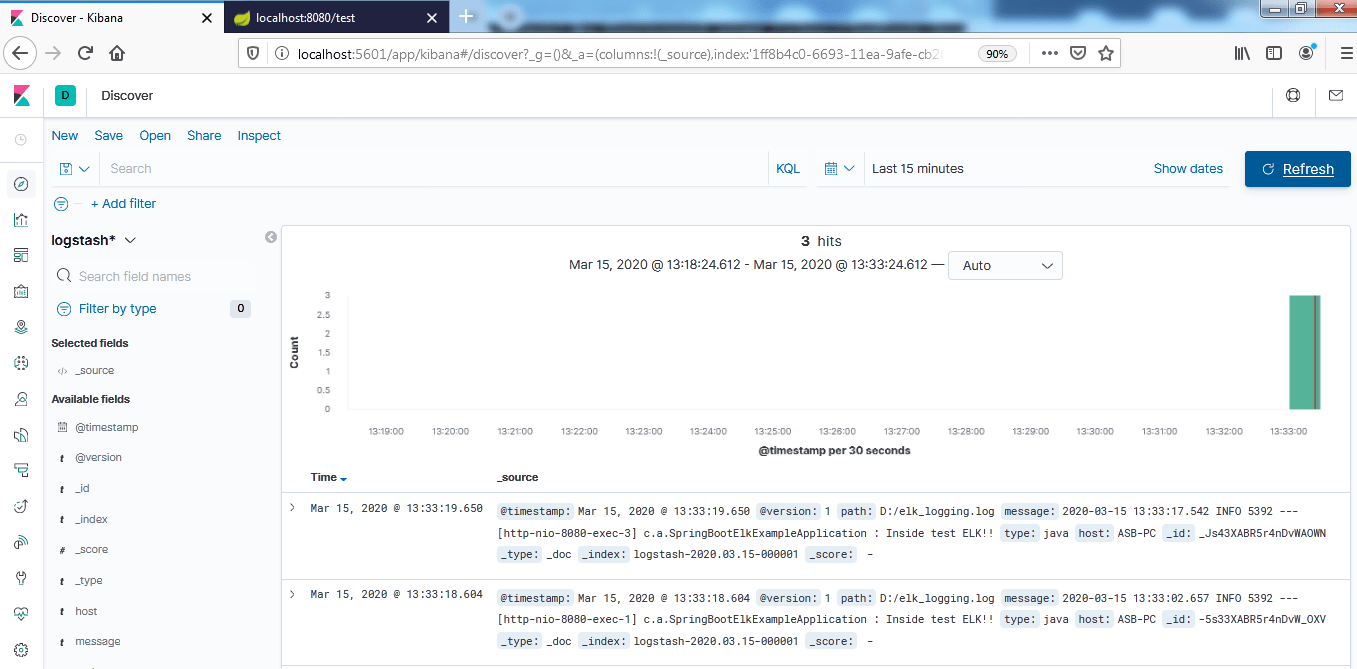Open the Maps app from sidebar
This screenshot has height=669, width=1357.
[x=21, y=326]
